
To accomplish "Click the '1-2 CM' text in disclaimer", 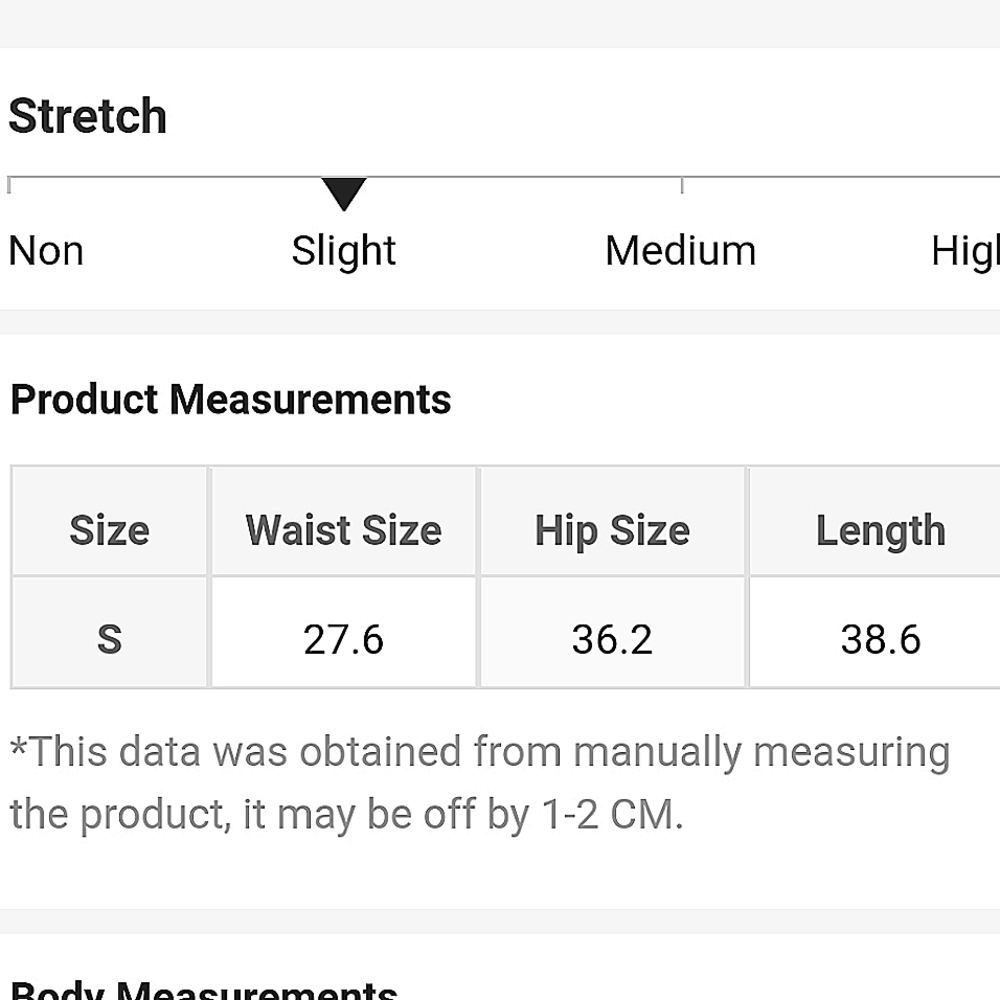I will pos(612,814).
